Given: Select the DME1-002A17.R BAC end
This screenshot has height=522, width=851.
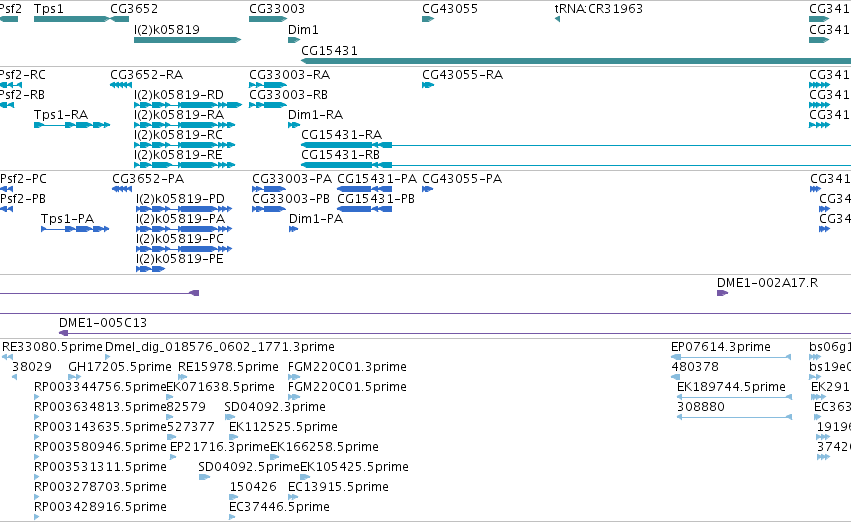Looking at the screenshot, I should [722, 293].
